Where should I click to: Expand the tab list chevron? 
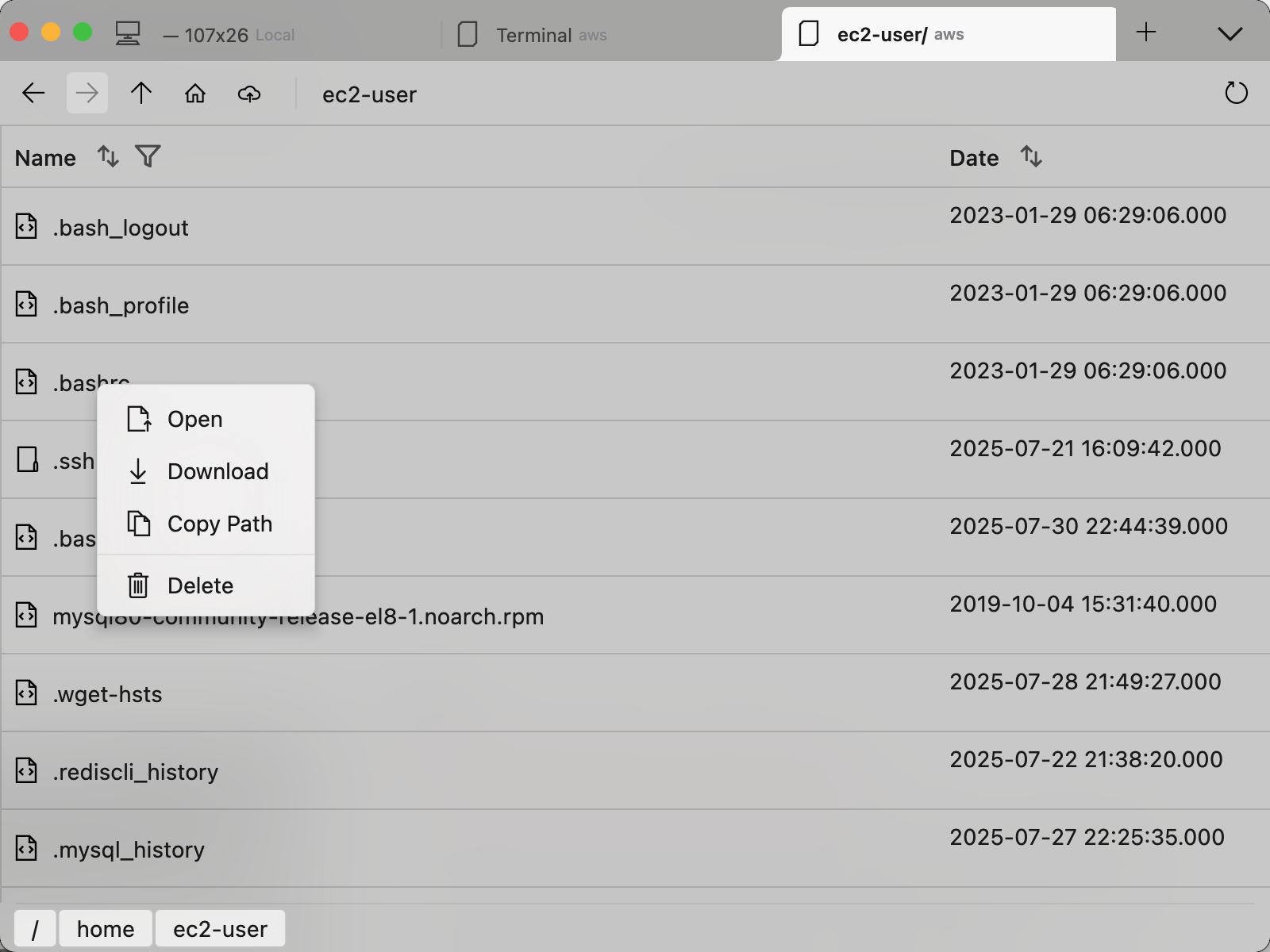click(x=1230, y=33)
